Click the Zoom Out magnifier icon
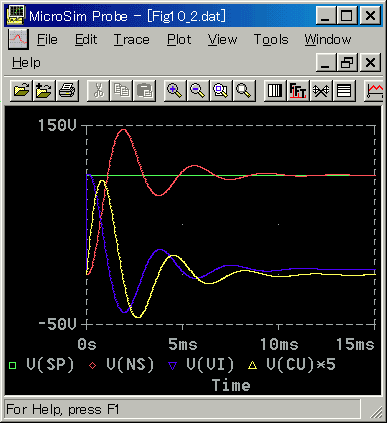The width and height of the screenshot is (387, 423). [198, 90]
